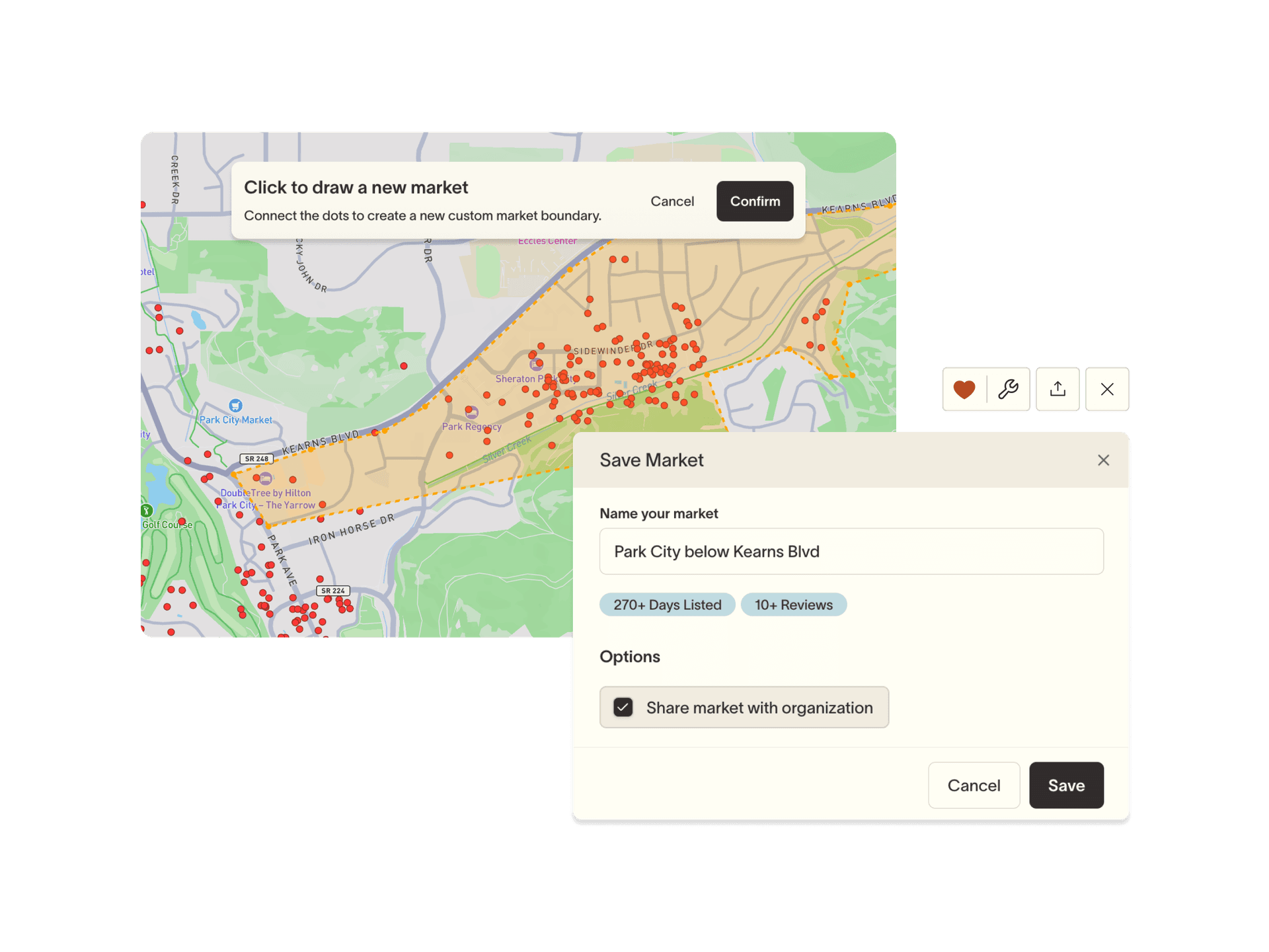
Task: Click the Confirm button
Action: point(754,201)
